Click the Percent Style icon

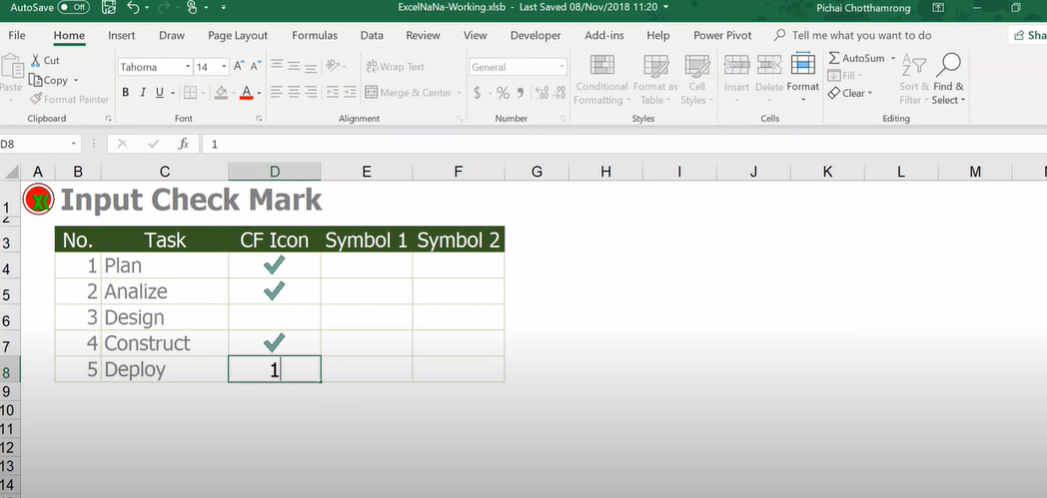[503, 93]
